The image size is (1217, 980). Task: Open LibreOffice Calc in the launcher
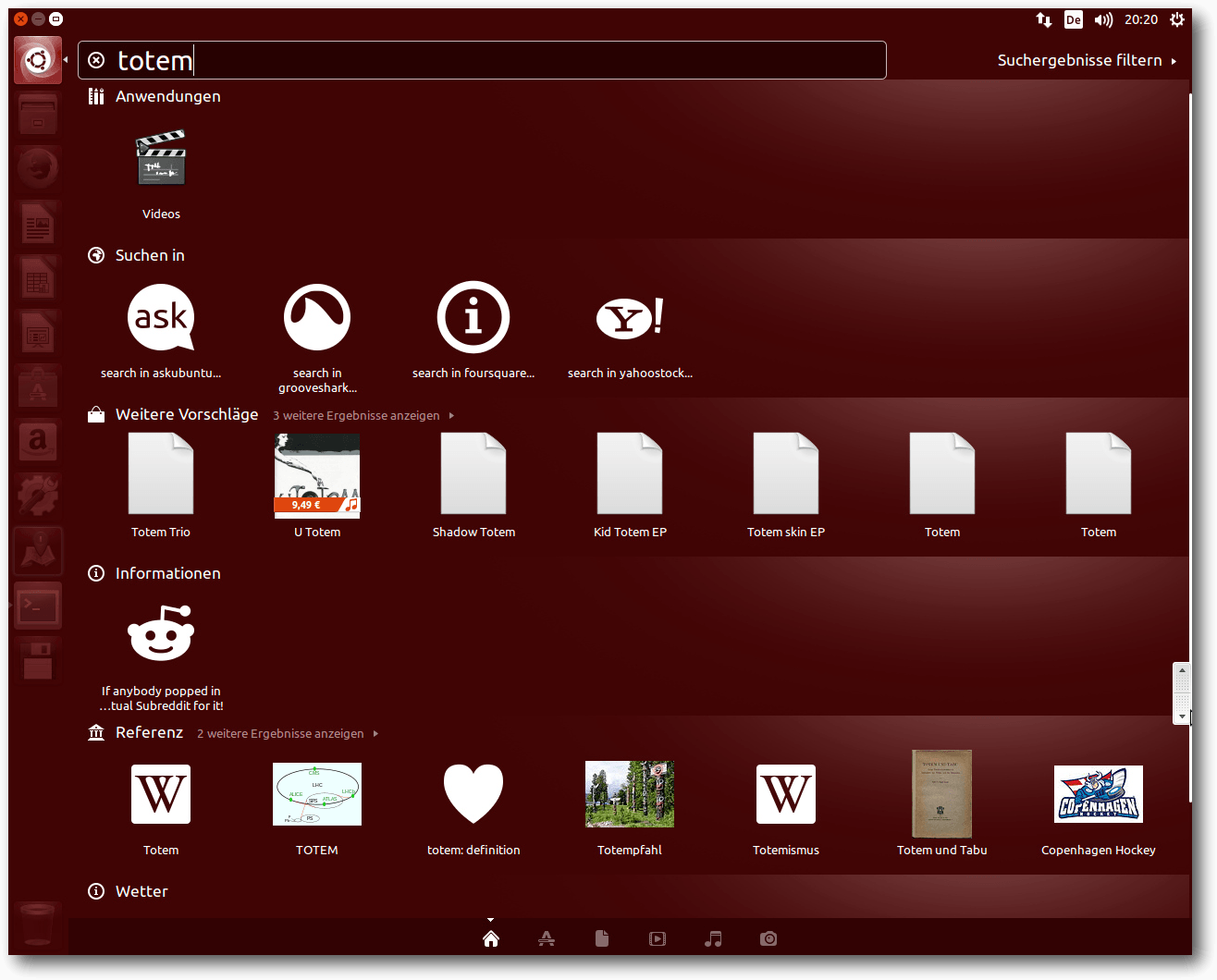click(x=38, y=277)
